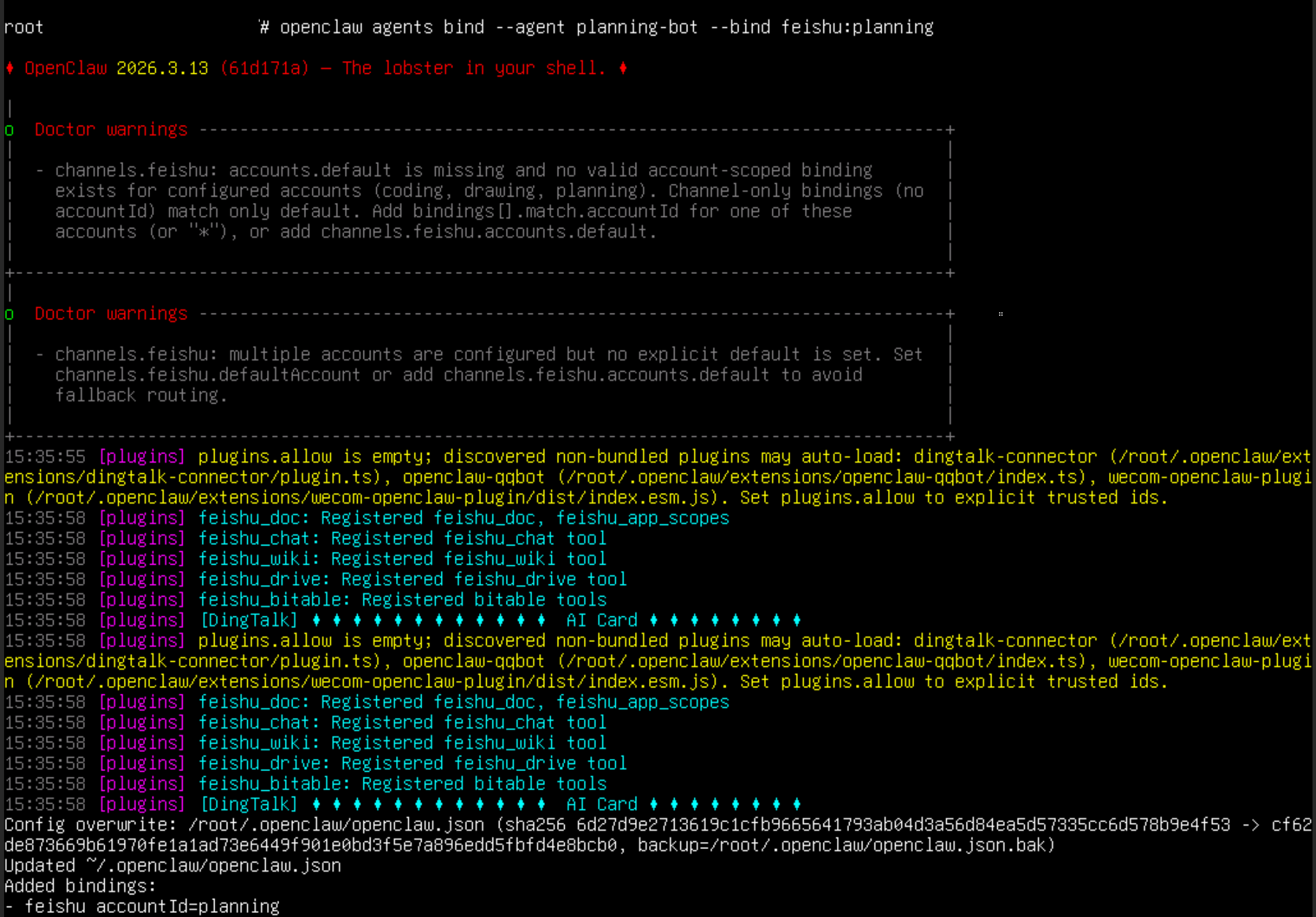The height and width of the screenshot is (917, 1316).
Task: Click the Added bindings: output line
Action: point(80,886)
